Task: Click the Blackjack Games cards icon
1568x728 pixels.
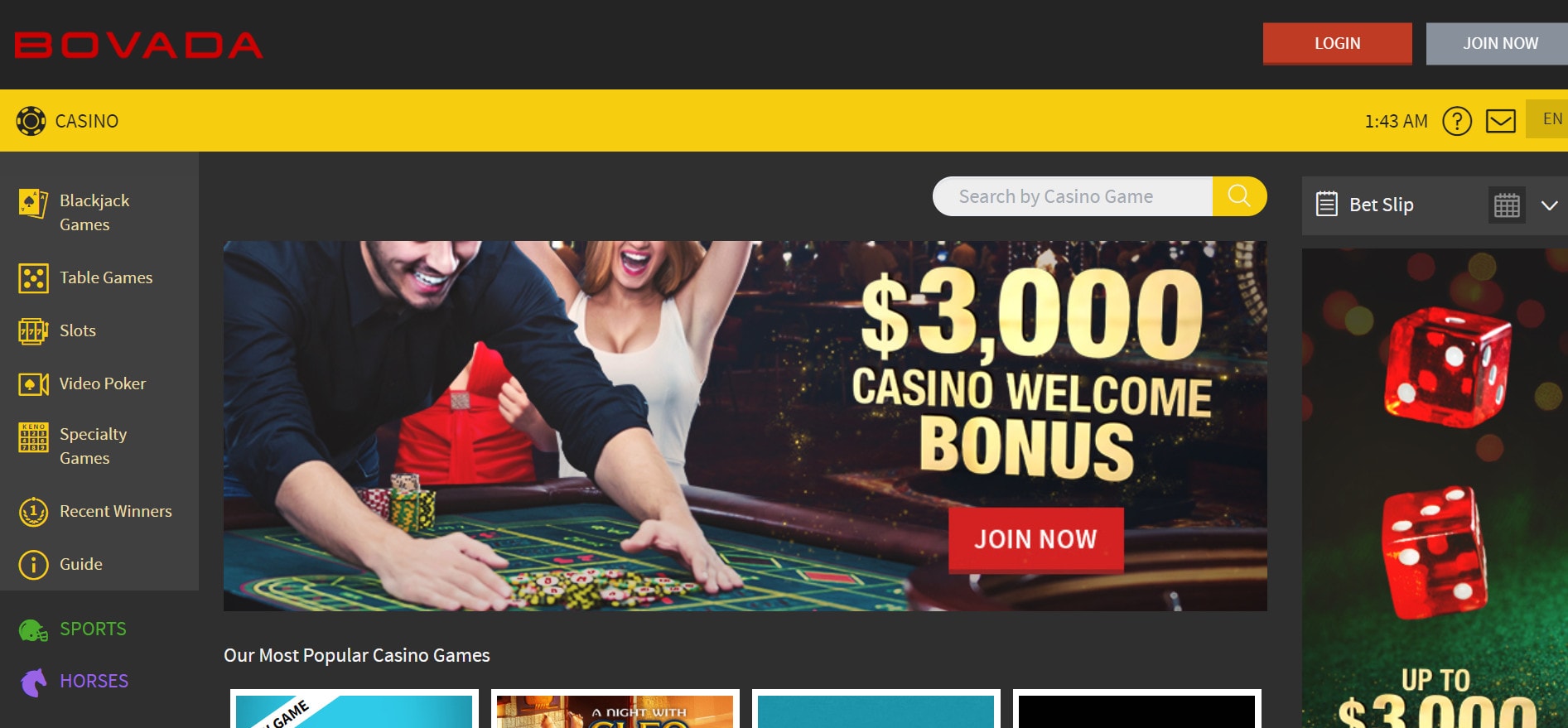Action: (33, 203)
